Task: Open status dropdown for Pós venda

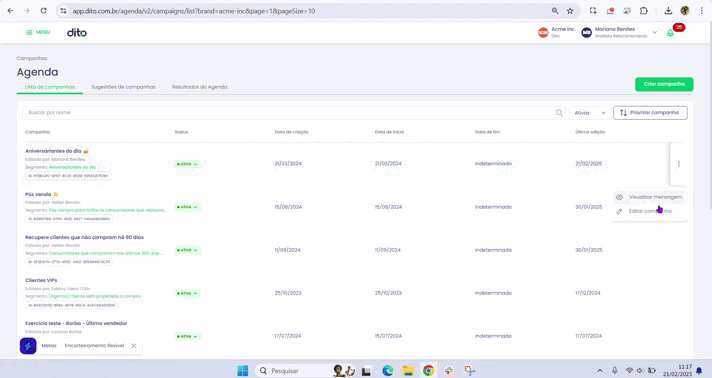Action: tap(187, 207)
